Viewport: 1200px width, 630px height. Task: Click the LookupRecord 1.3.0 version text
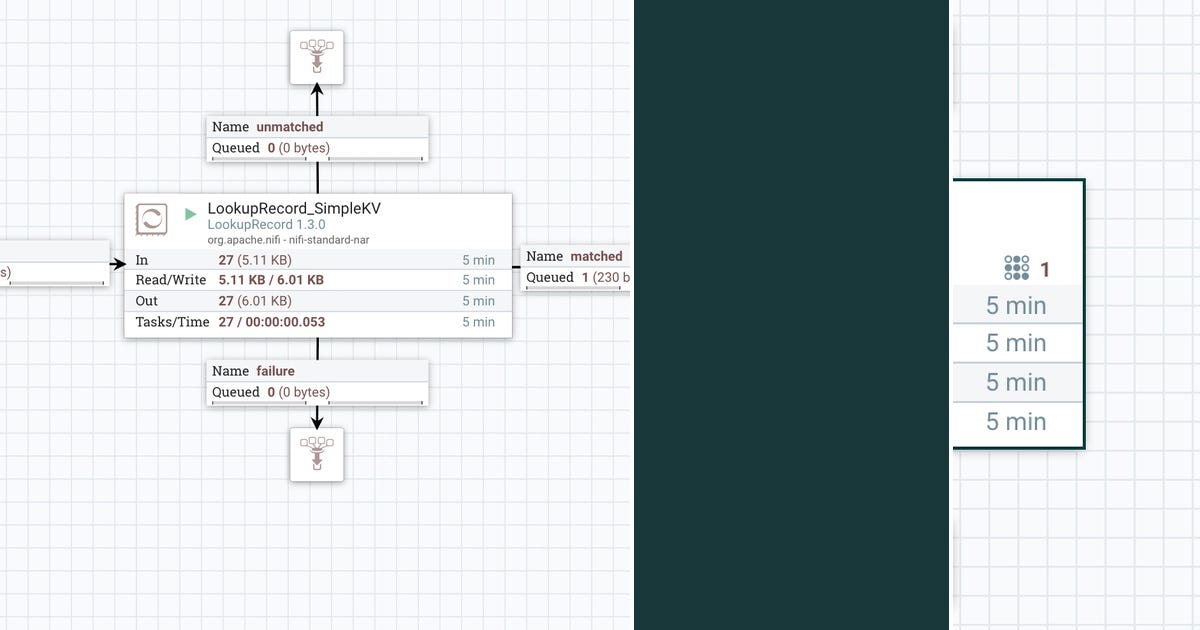coord(266,224)
